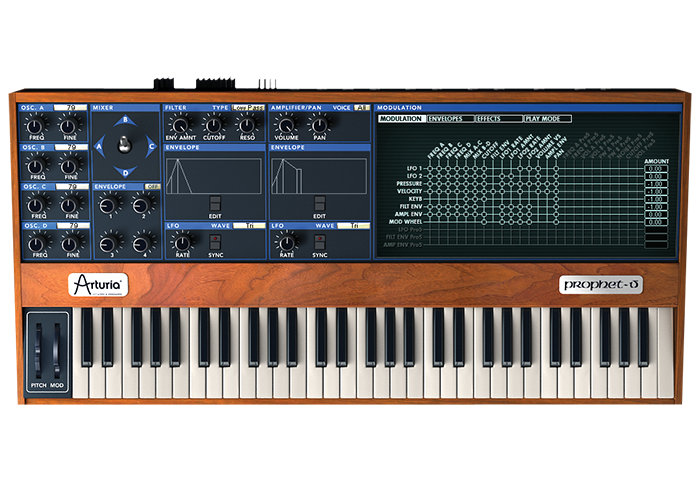Open amplifier LFO WAVE Tri selector
This screenshot has height=484, width=700.
click(354, 225)
